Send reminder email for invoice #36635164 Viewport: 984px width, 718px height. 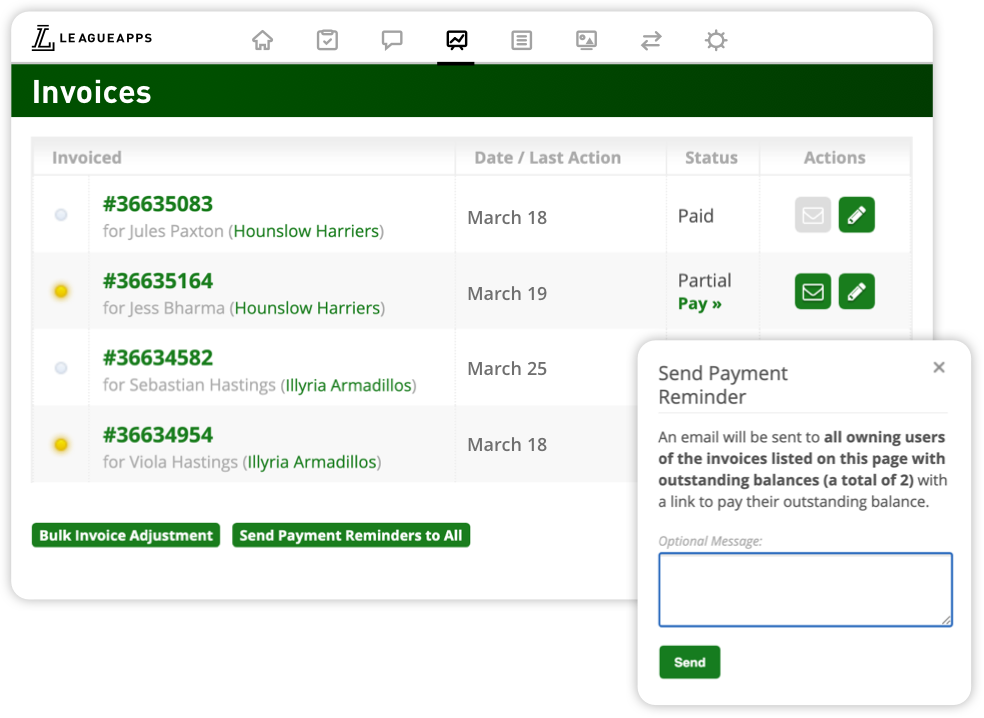(x=813, y=291)
